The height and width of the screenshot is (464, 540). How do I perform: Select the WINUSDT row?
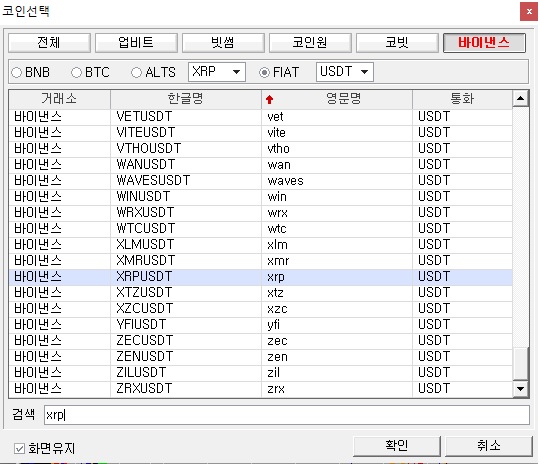(x=261, y=197)
